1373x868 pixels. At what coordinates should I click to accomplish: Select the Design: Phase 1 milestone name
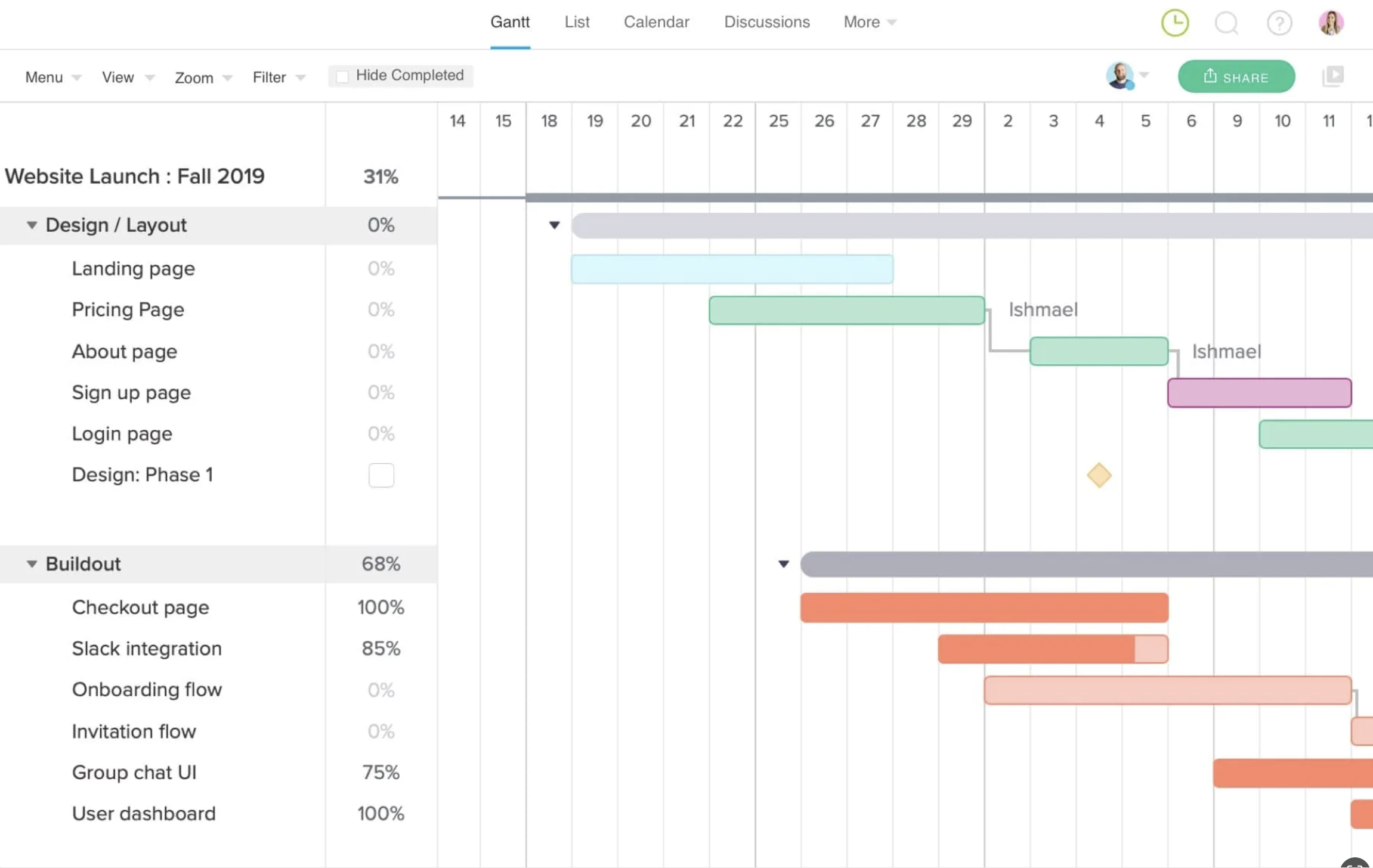142,475
